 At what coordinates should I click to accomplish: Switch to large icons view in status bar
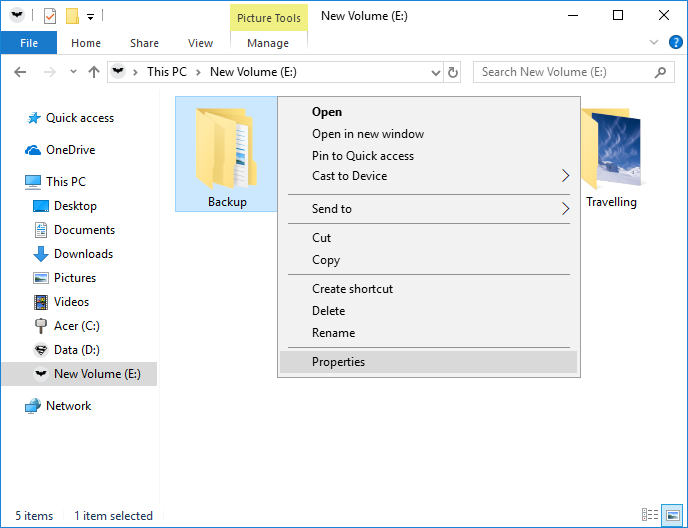[673, 516]
